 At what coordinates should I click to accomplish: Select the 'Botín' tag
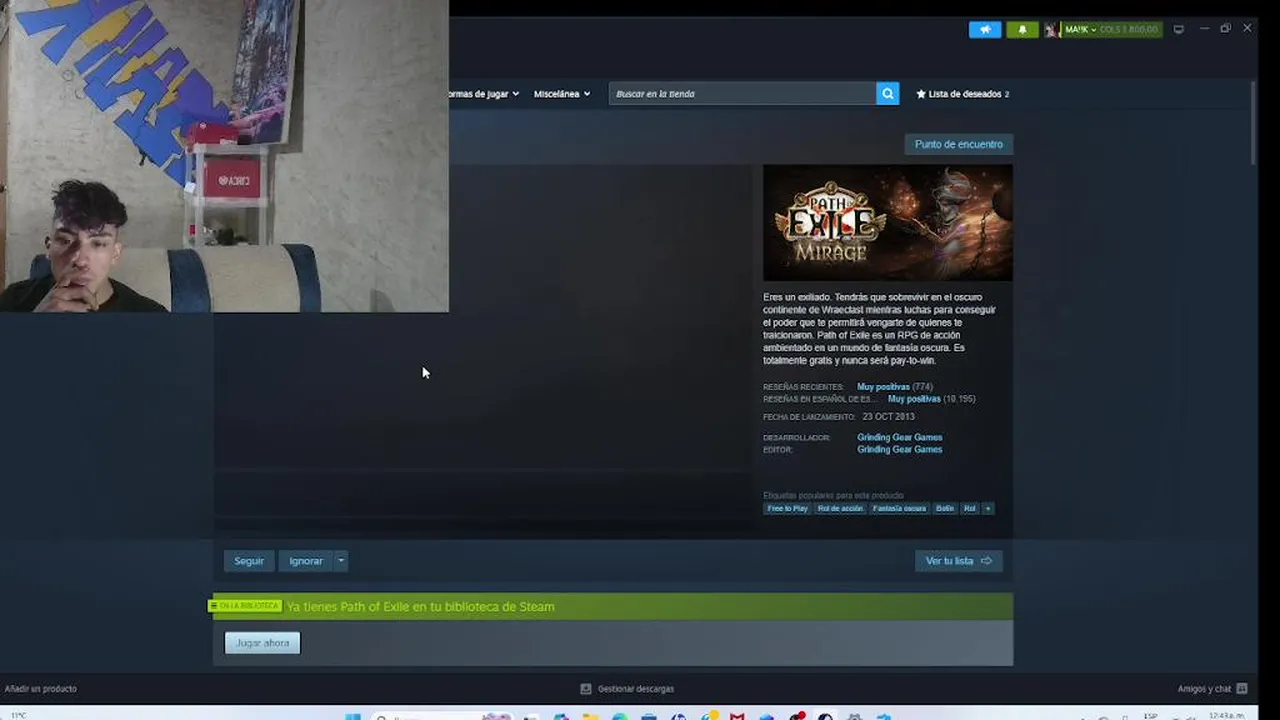tap(945, 509)
